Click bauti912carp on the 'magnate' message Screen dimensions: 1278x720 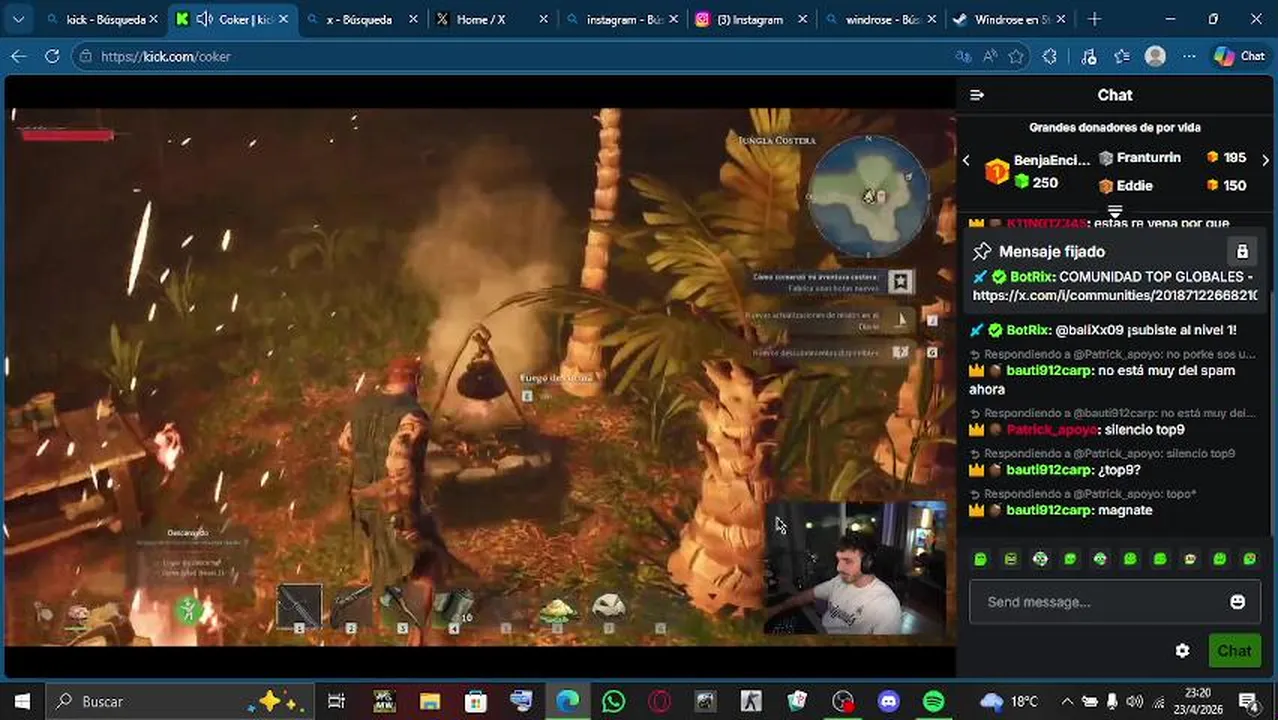pos(1049,510)
